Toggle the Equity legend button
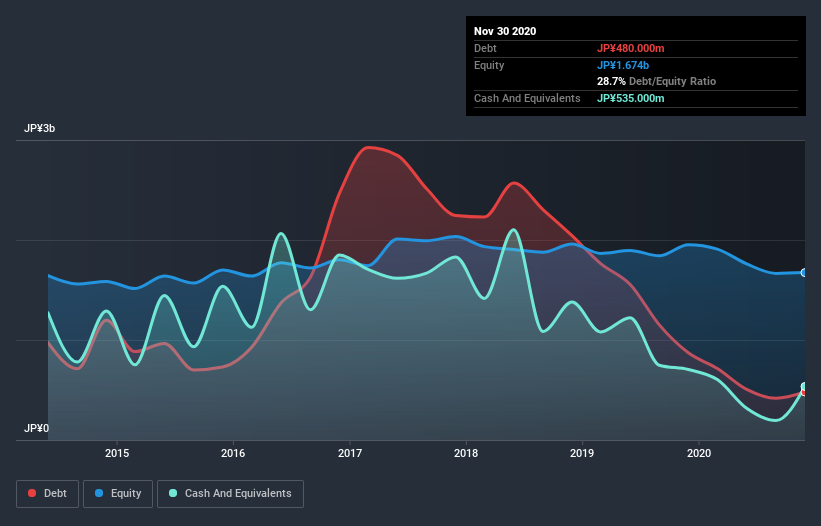821x526 pixels. (x=118, y=494)
